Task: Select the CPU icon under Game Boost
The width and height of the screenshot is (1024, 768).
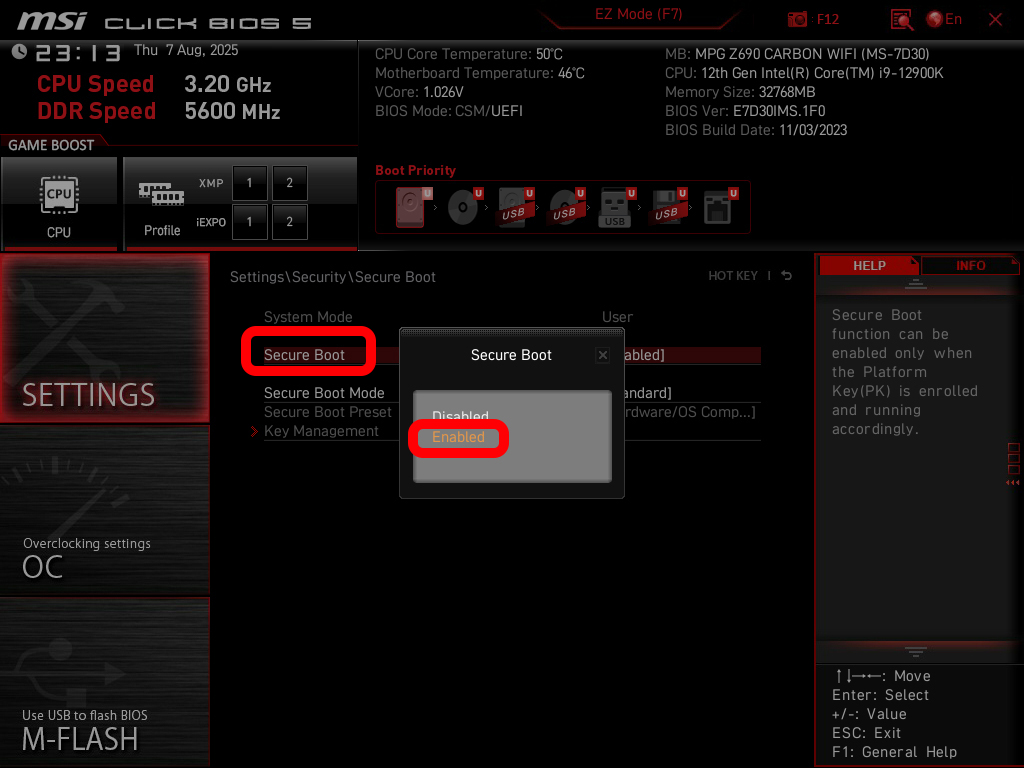Action: 60,197
